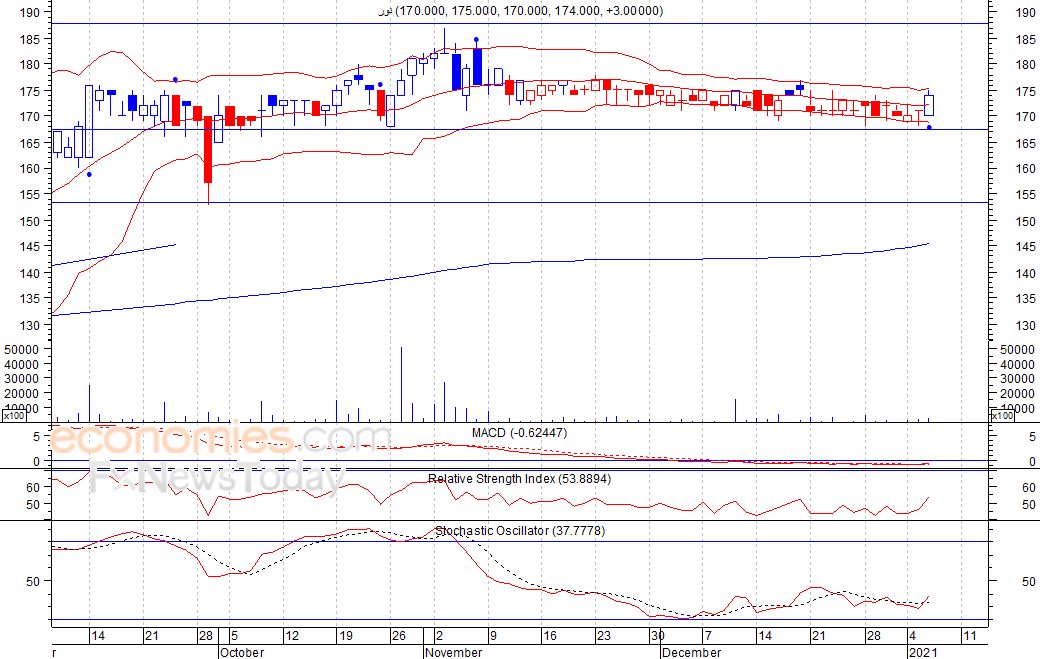Select MACD level 0 on the left axis
This screenshot has width=1040, height=659.
coord(37,461)
